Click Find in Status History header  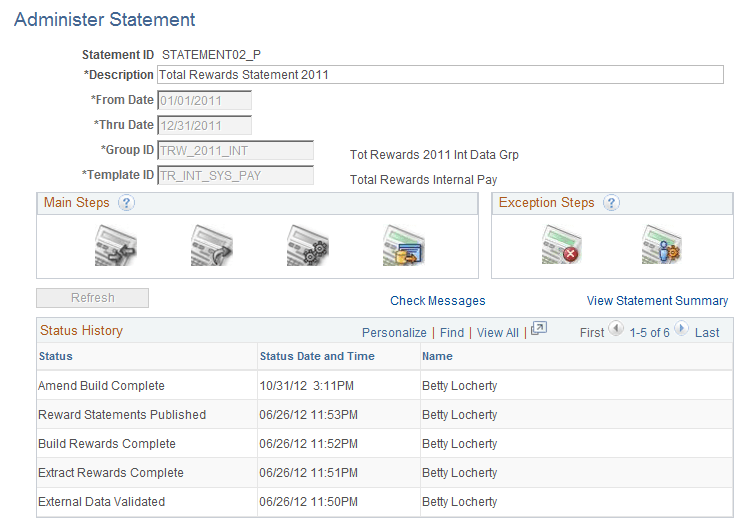[x=452, y=333]
